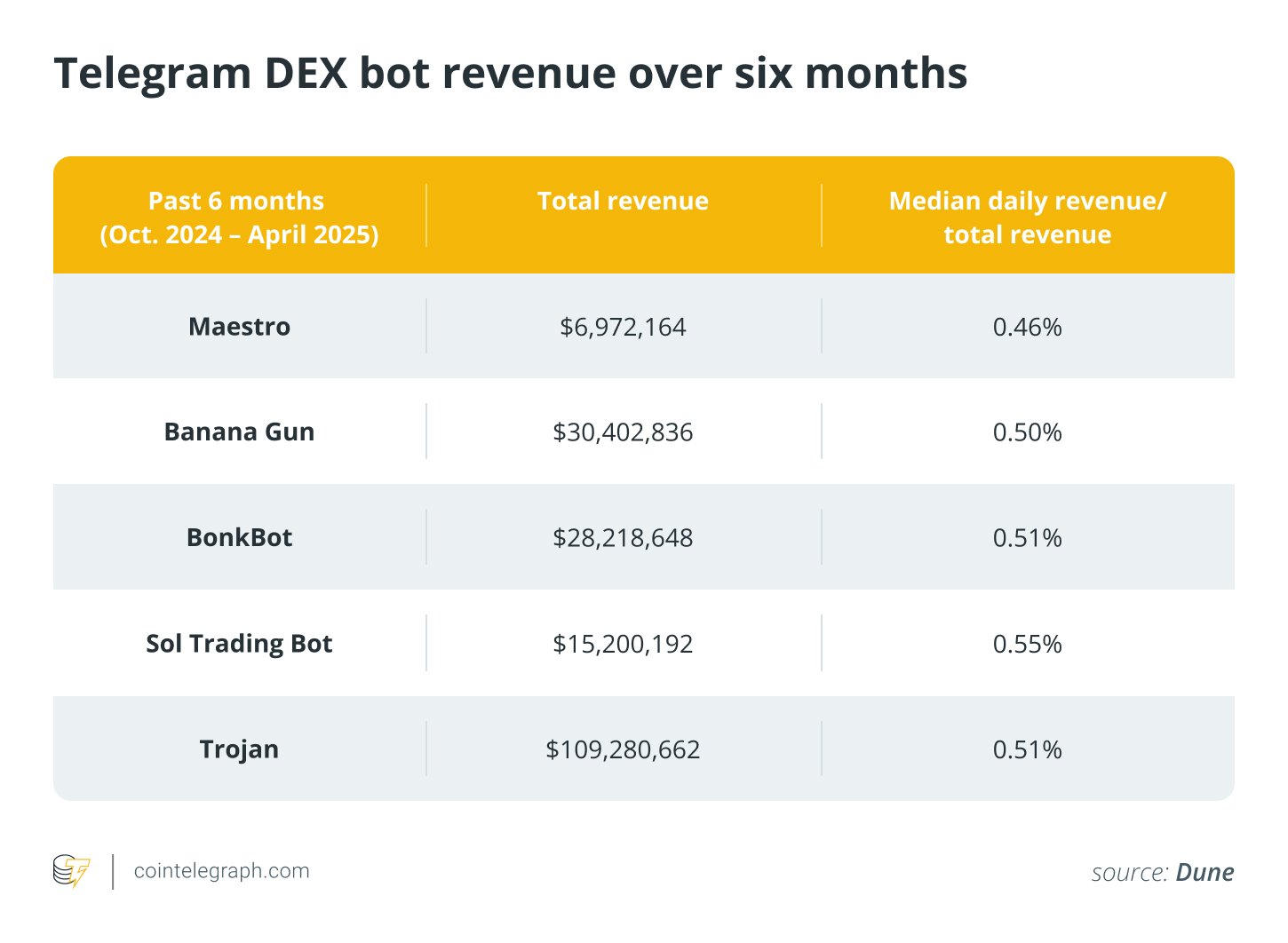Select the BonkBot row label
The height and width of the screenshot is (943, 1288).
[x=239, y=538]
